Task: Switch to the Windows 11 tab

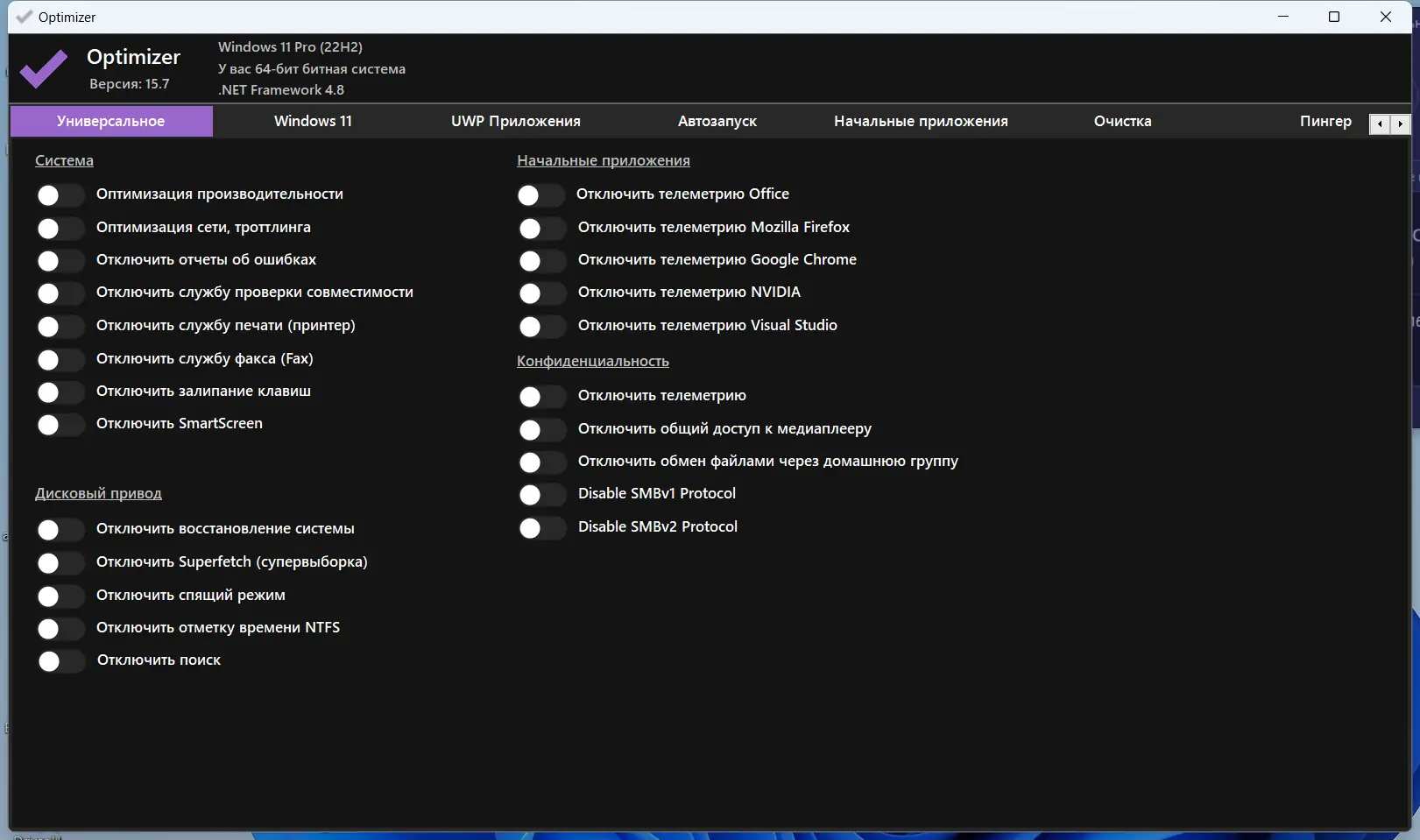Action: [313, 121]
